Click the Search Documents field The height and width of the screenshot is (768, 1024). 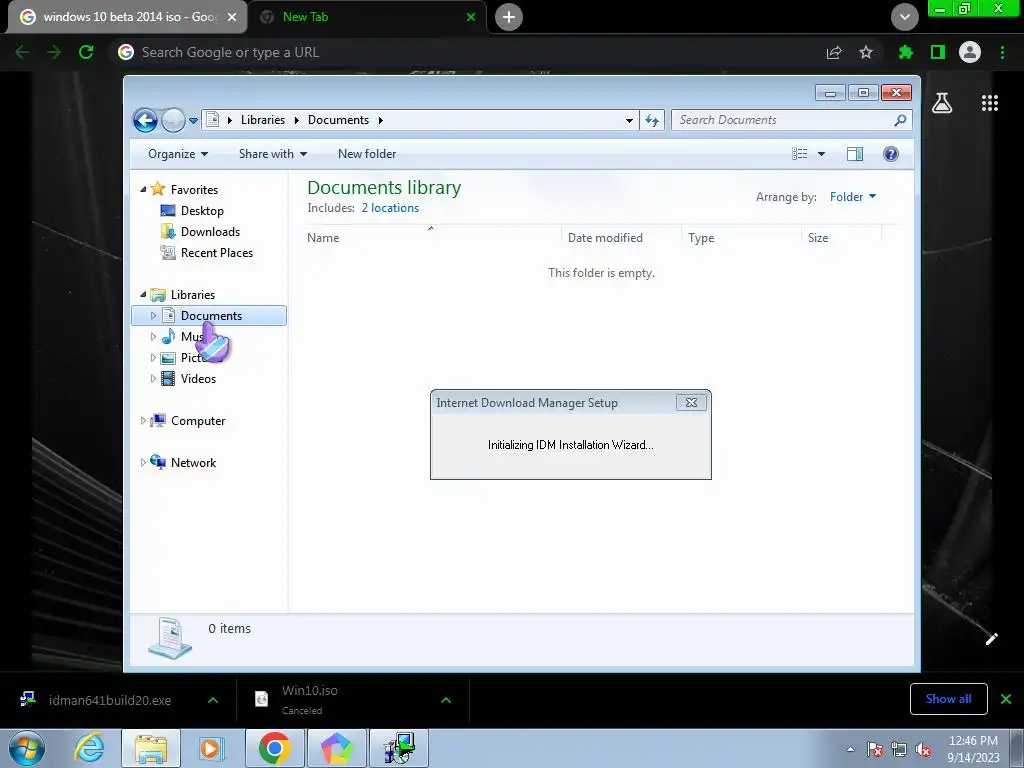point(791,120)
